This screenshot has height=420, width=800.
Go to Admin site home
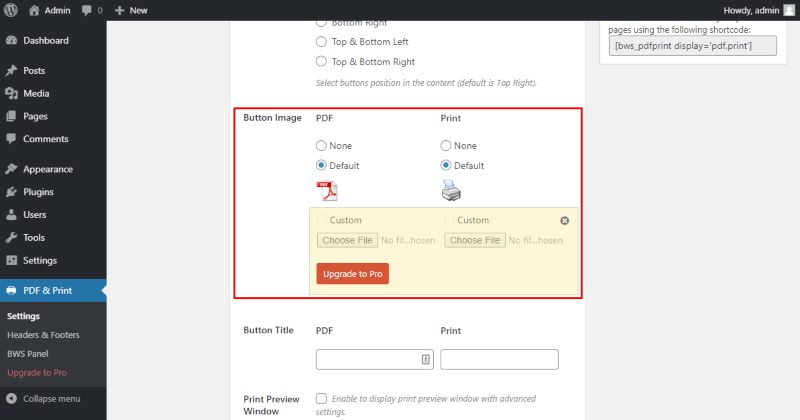point(49,10)
